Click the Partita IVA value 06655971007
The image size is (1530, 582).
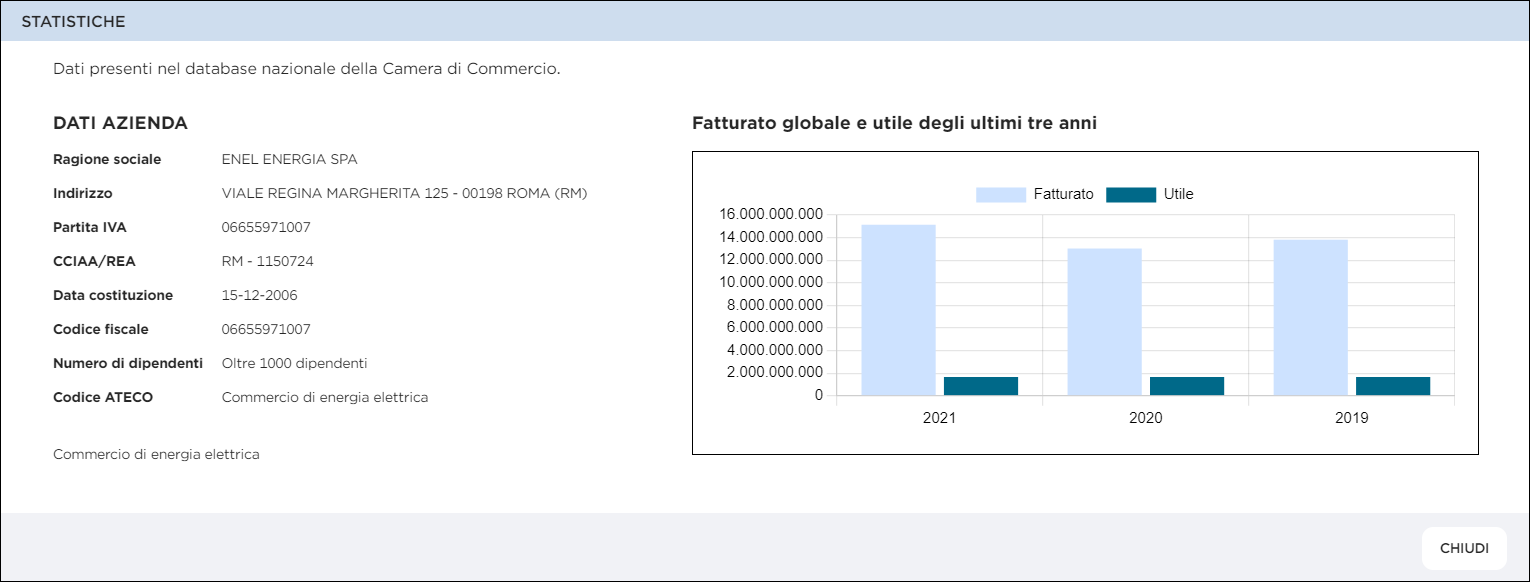(x=266, y=227)
